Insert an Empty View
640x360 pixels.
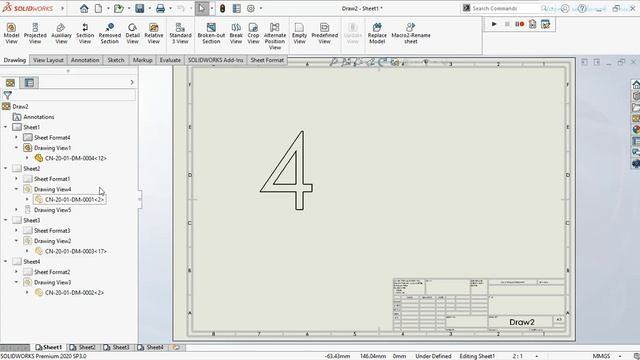tap(299, 33)
